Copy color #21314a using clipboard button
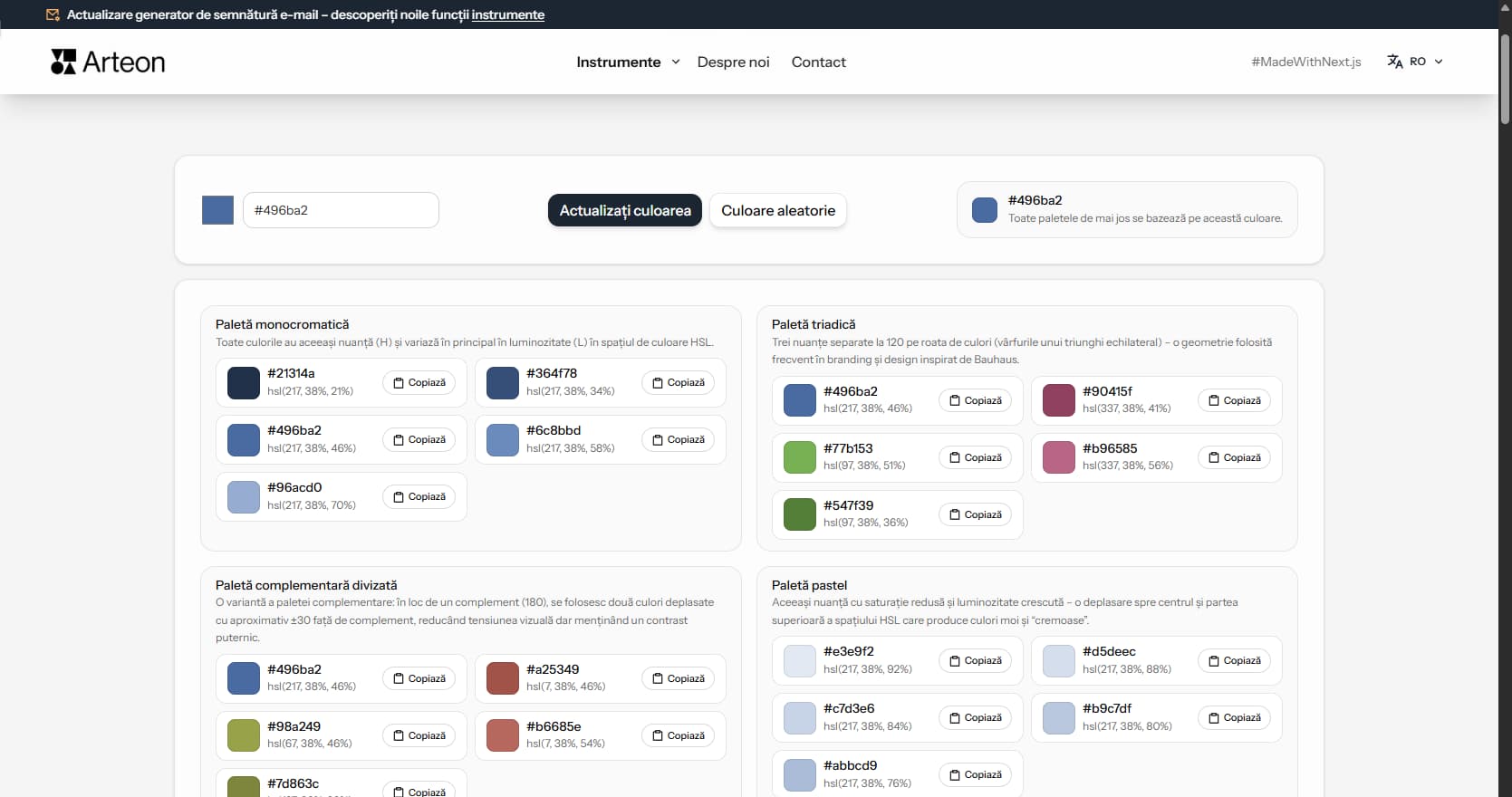Viewport: 1512px width, 797px height. (419, 383)
